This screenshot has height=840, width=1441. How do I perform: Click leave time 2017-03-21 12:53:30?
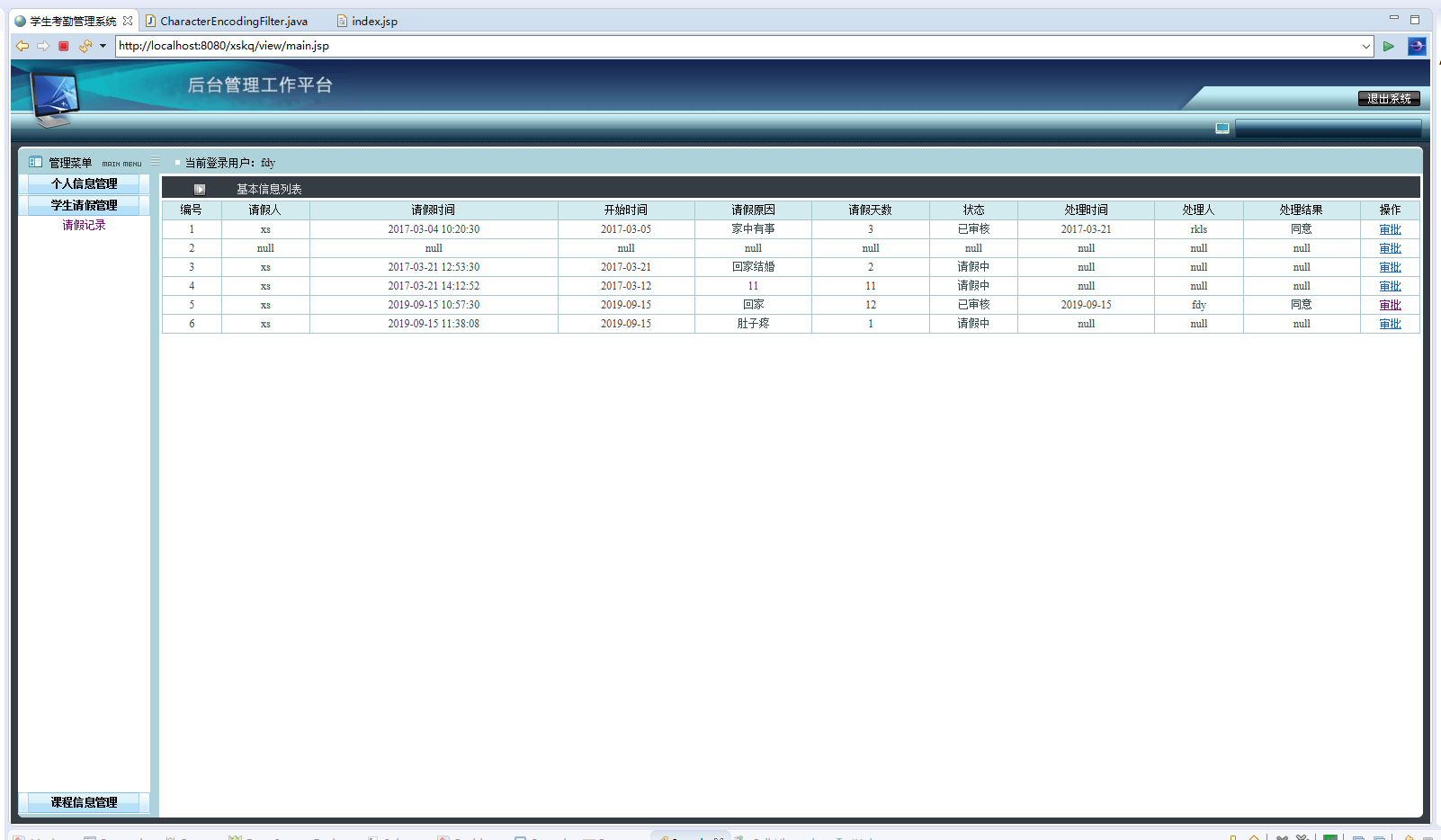click(x=434, y=267)
